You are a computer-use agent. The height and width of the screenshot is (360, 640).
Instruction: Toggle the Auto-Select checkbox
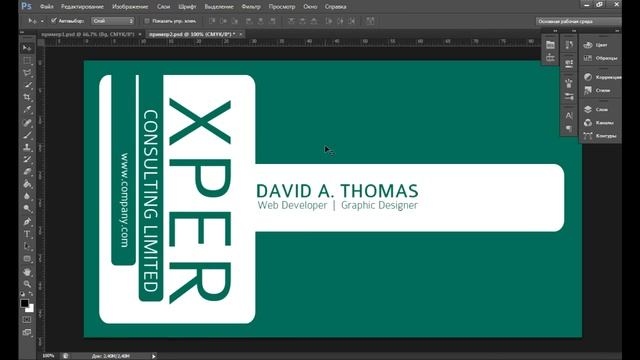(53, 21)
